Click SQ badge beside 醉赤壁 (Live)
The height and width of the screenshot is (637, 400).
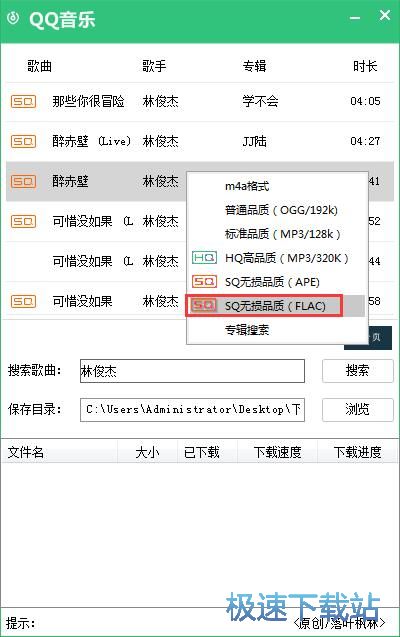tap(23, 141)
